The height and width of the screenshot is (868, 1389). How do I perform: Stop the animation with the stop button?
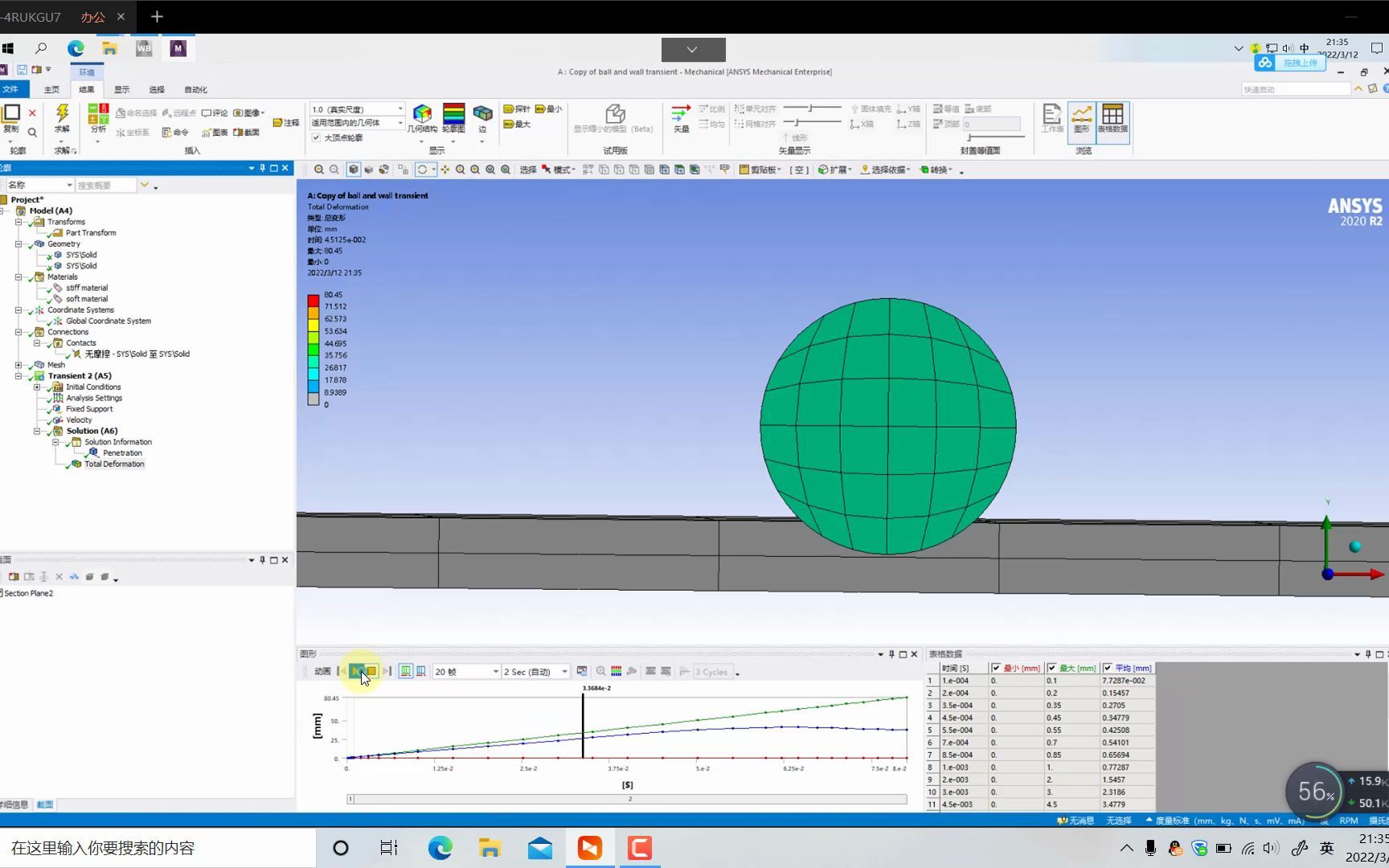pyautogui.click(x=371, y=671)
